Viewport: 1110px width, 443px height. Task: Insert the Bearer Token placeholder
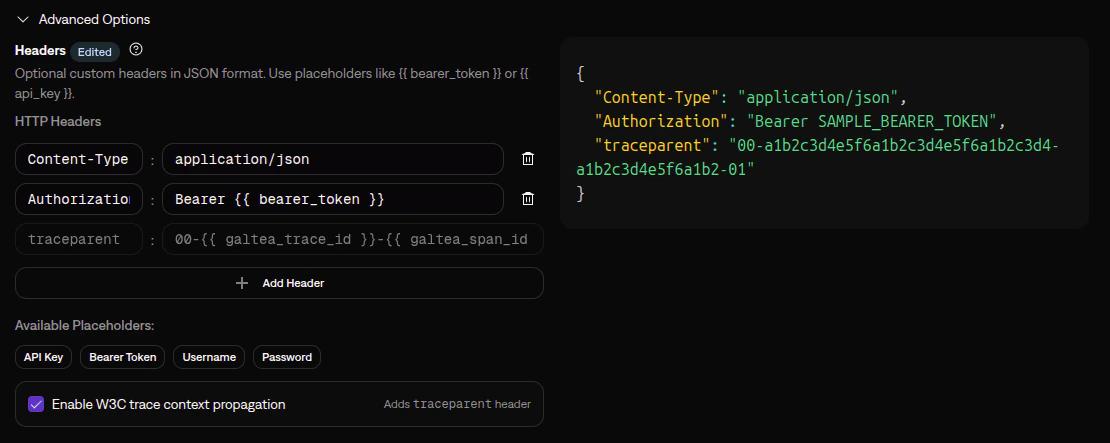pyautogui.click(x=122, y=357)
